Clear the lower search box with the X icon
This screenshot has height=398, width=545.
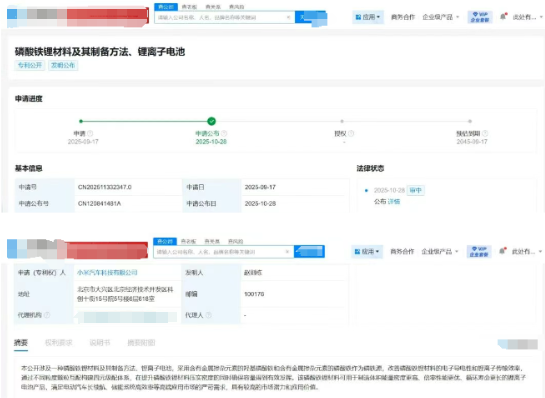[x=287, y=252]
